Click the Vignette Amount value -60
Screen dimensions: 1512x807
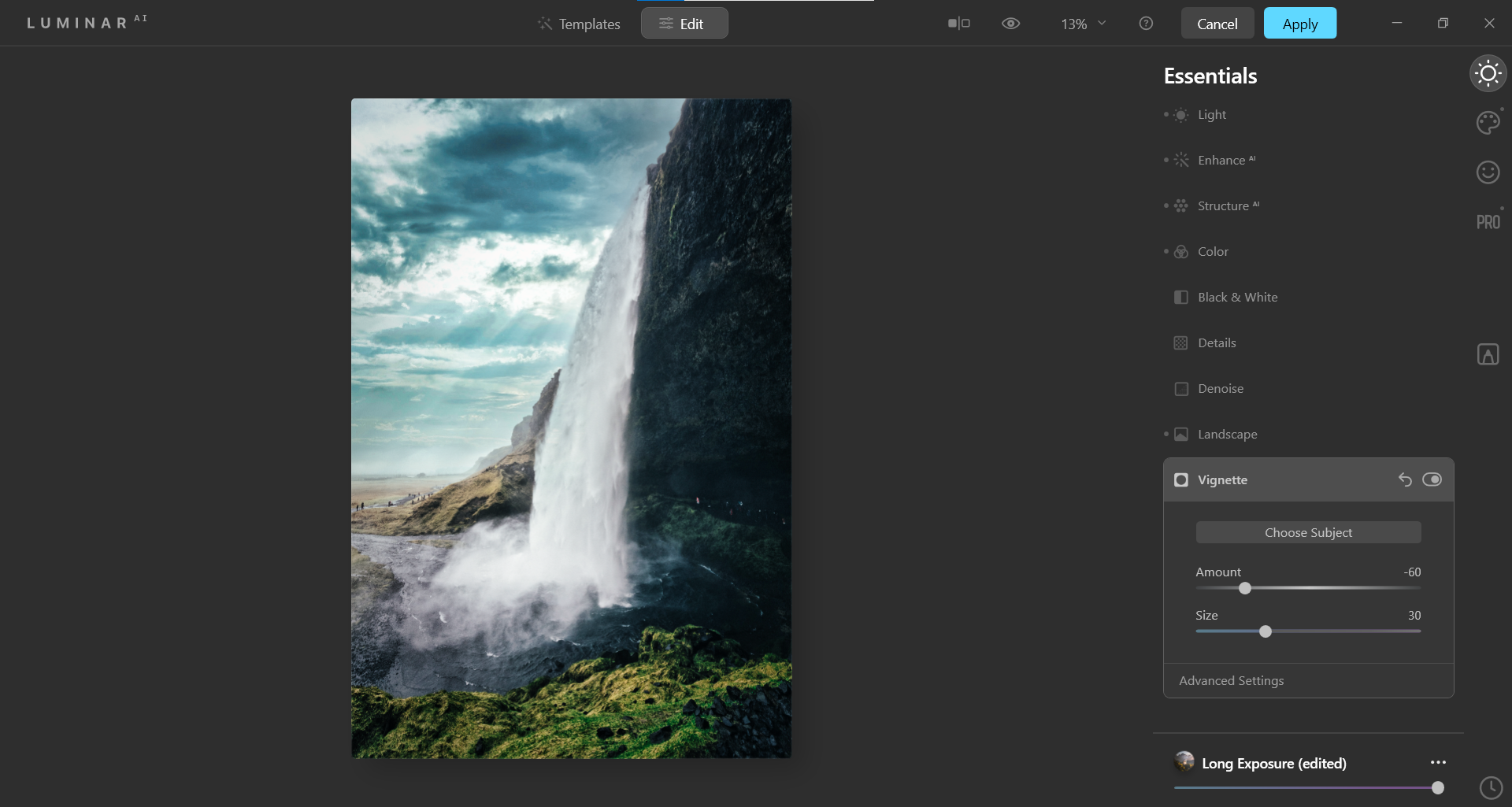pos(1412,572)
